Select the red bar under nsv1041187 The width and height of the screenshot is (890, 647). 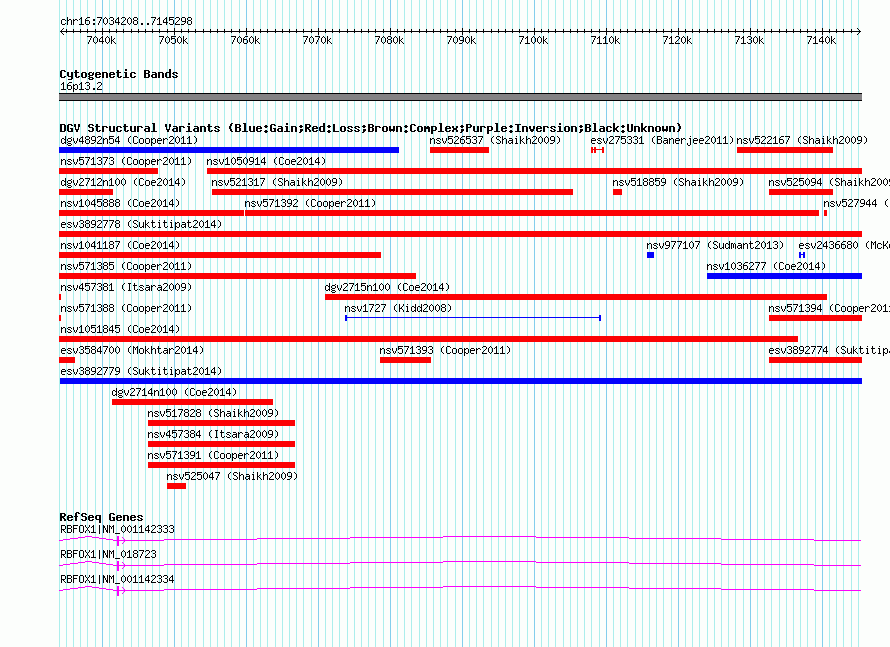point(220,255)
